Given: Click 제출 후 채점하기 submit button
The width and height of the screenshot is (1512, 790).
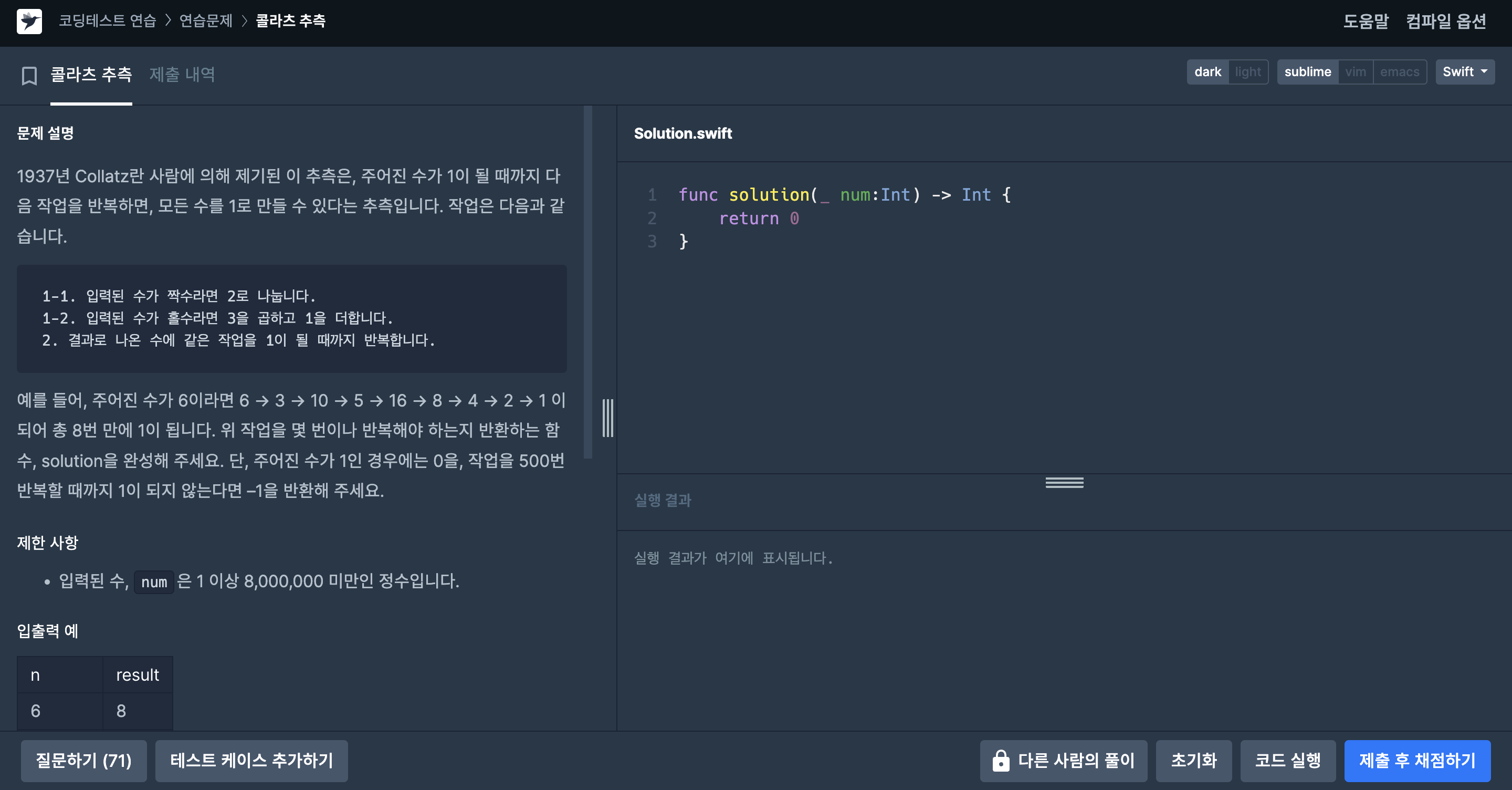Looking at the screenshot, I should click(1417, 760).
